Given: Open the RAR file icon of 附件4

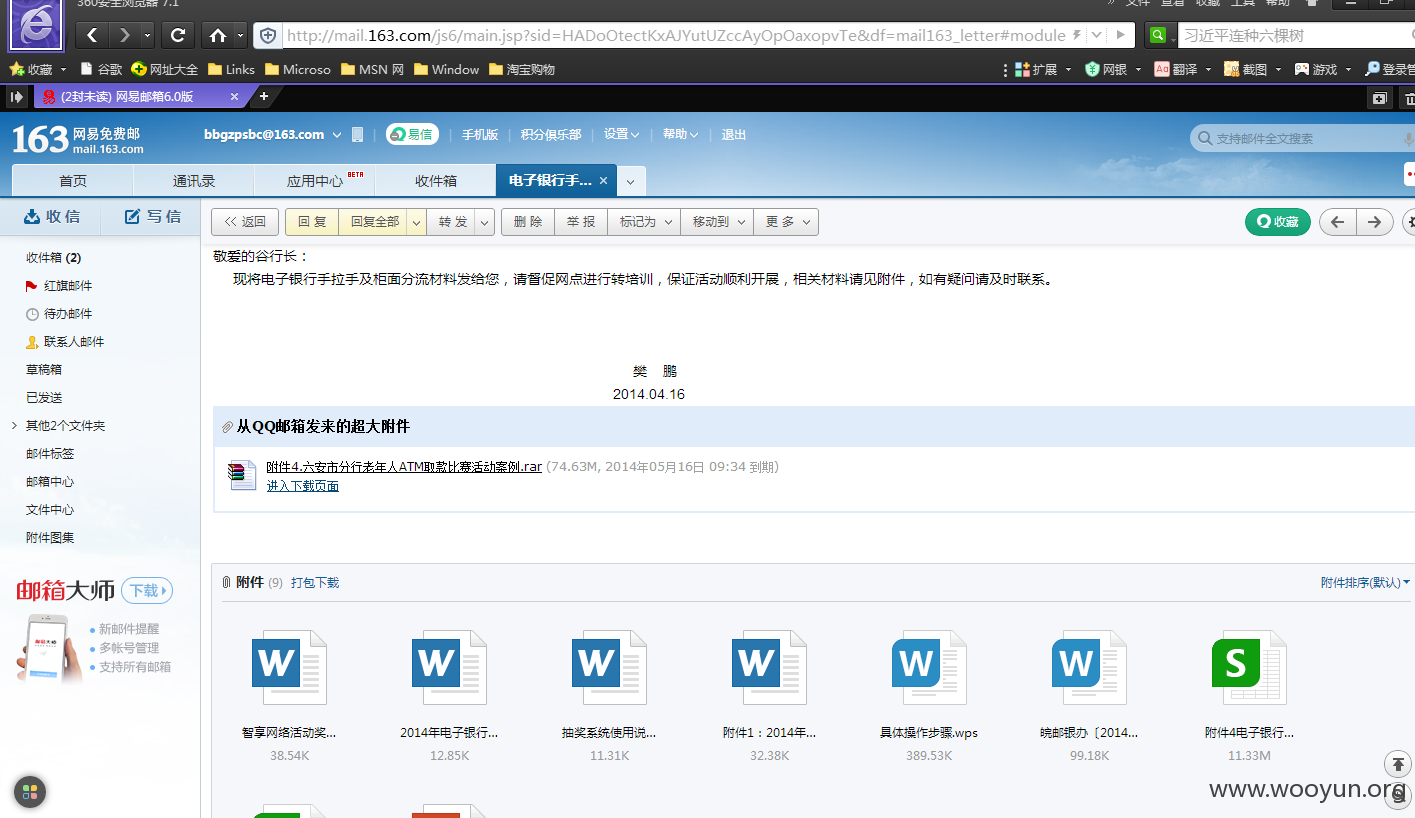Looking at the screenshot, I should (x=242, y=475).
